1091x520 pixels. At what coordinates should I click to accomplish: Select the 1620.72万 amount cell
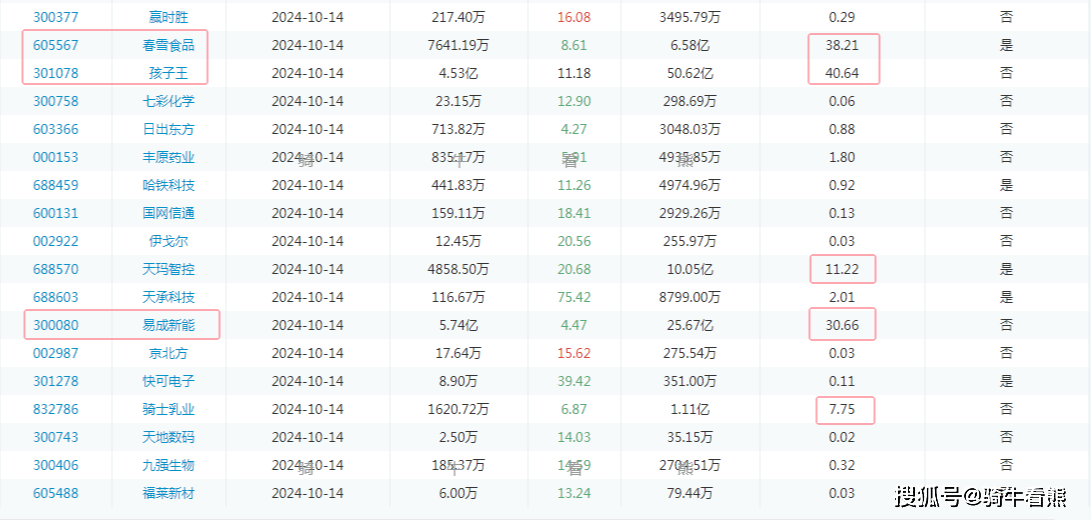459,409
